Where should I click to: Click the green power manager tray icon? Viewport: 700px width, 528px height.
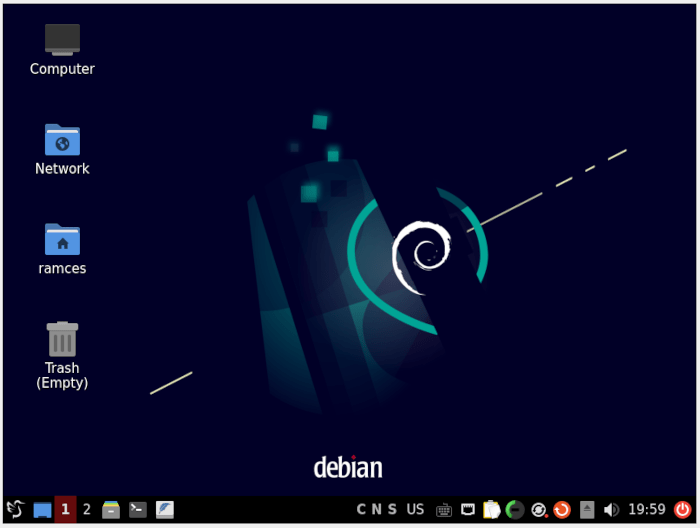point(515,510)
